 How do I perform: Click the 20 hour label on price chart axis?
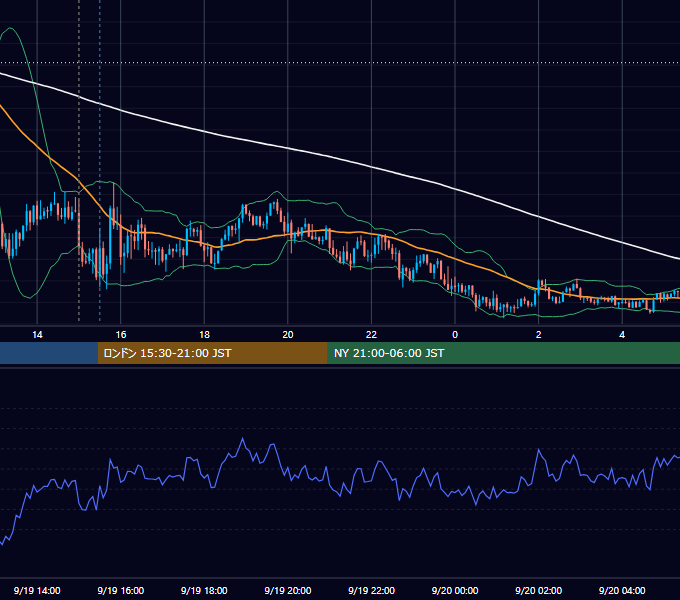[x=288, y=335]
